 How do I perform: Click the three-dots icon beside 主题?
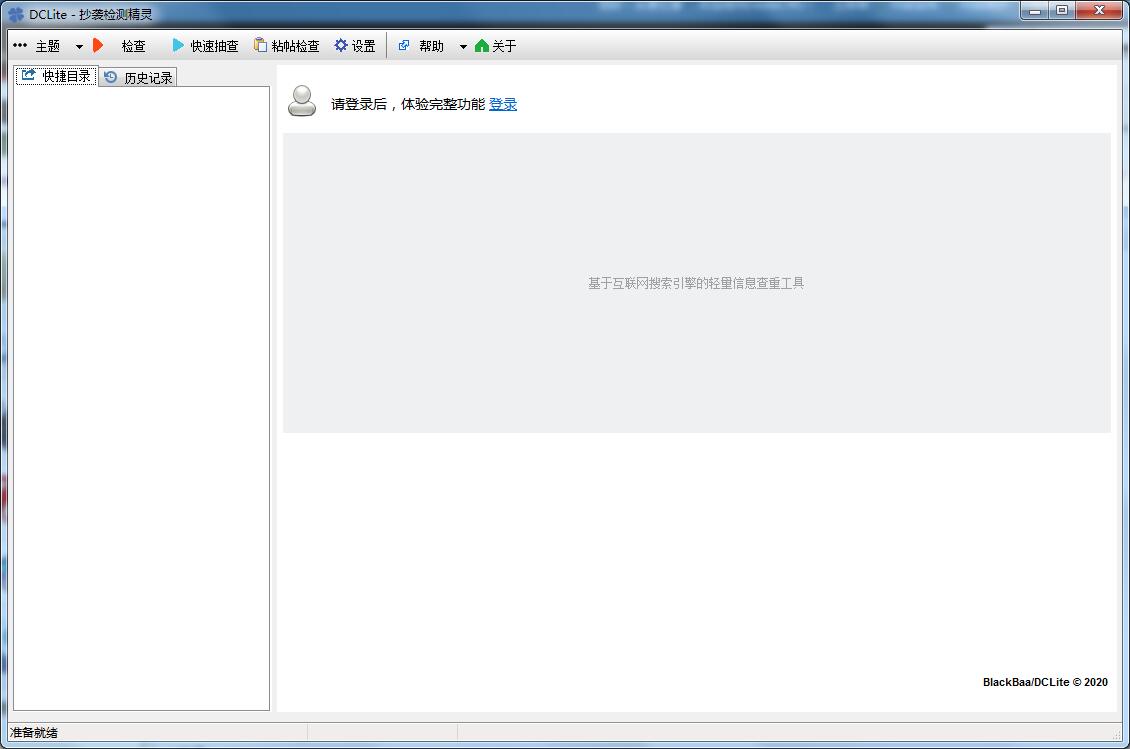(20, 45)
